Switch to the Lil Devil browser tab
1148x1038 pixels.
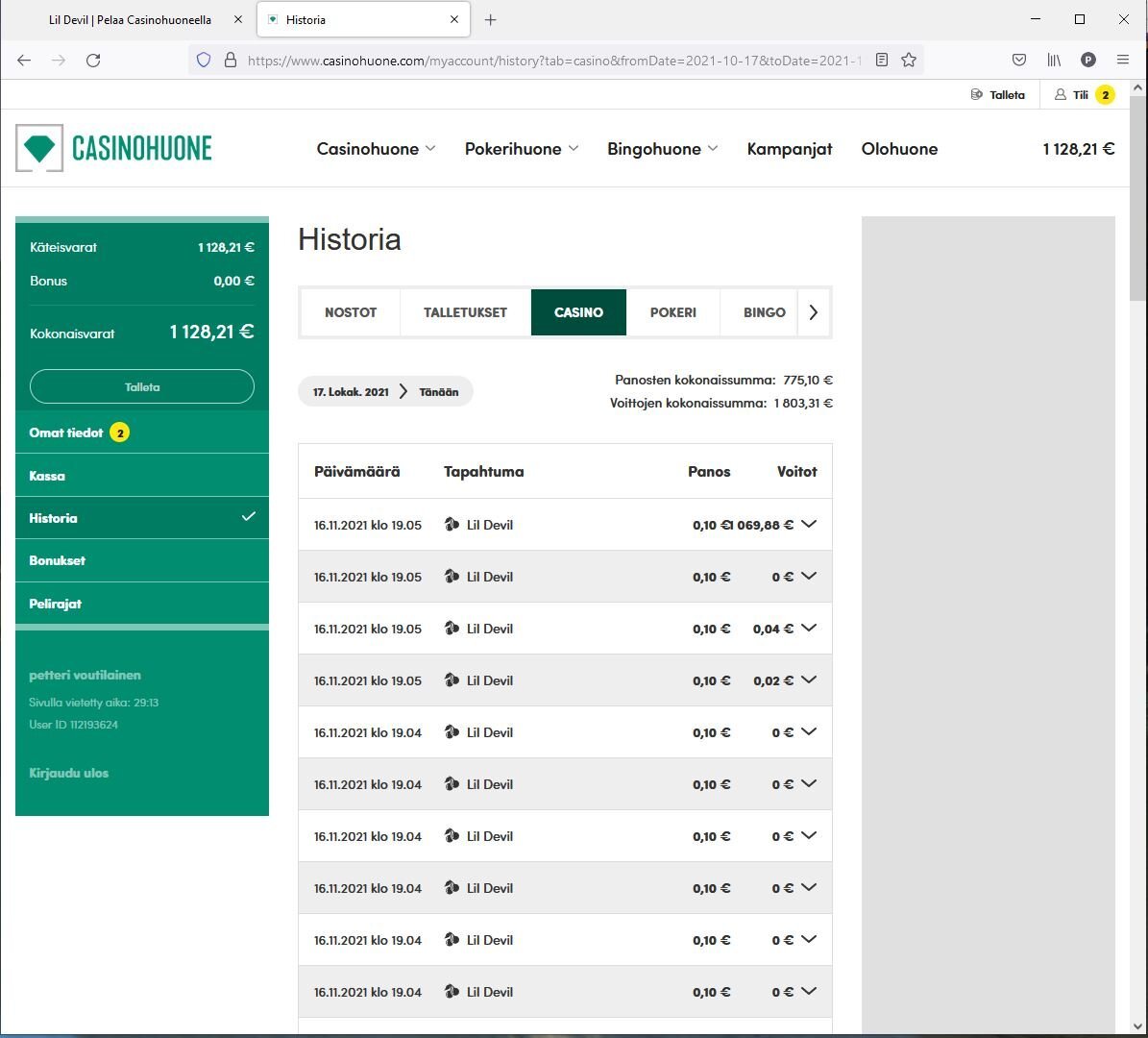pos(130,20)
